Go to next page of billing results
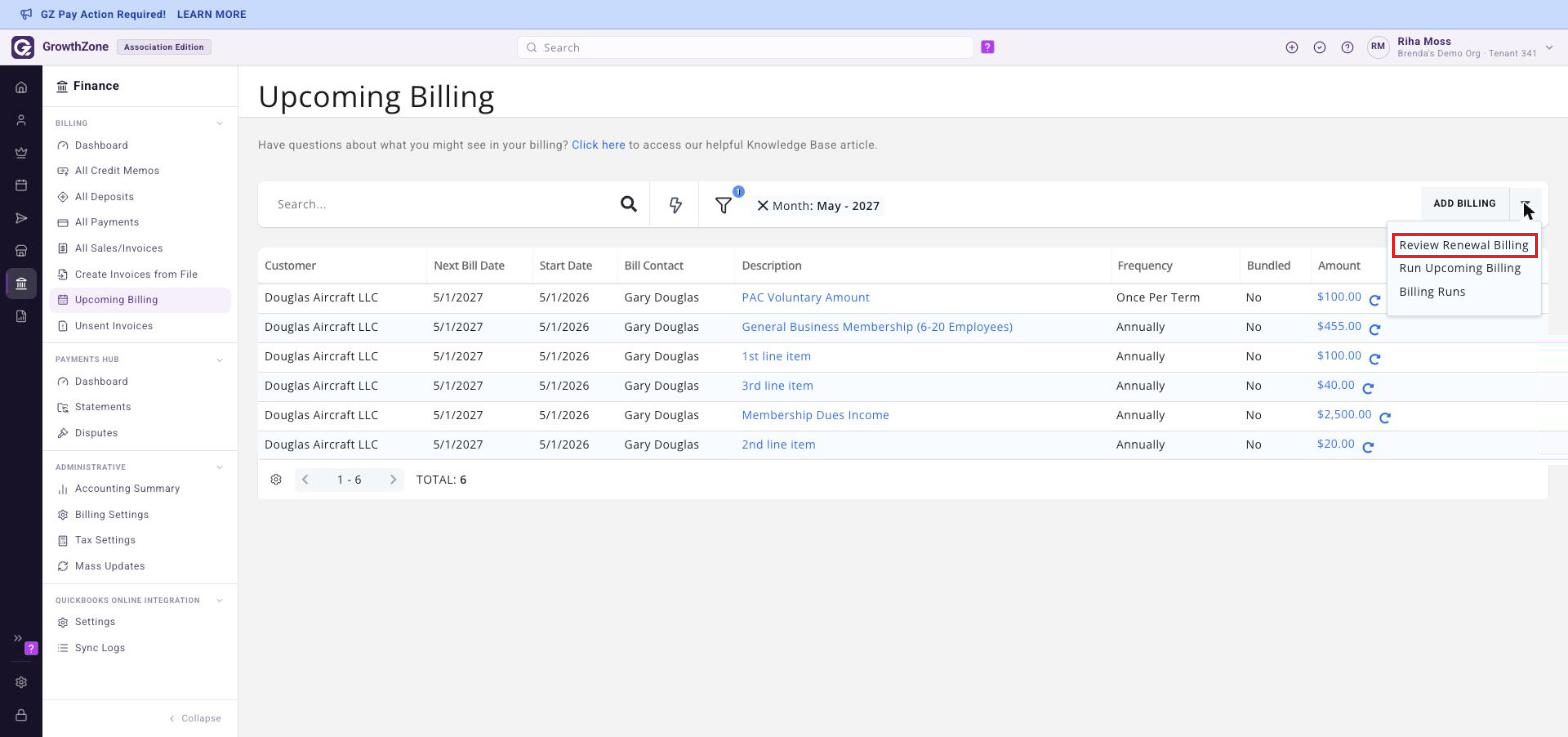The width and height of the screenshot is (1568, 737). tap(393, 480)
